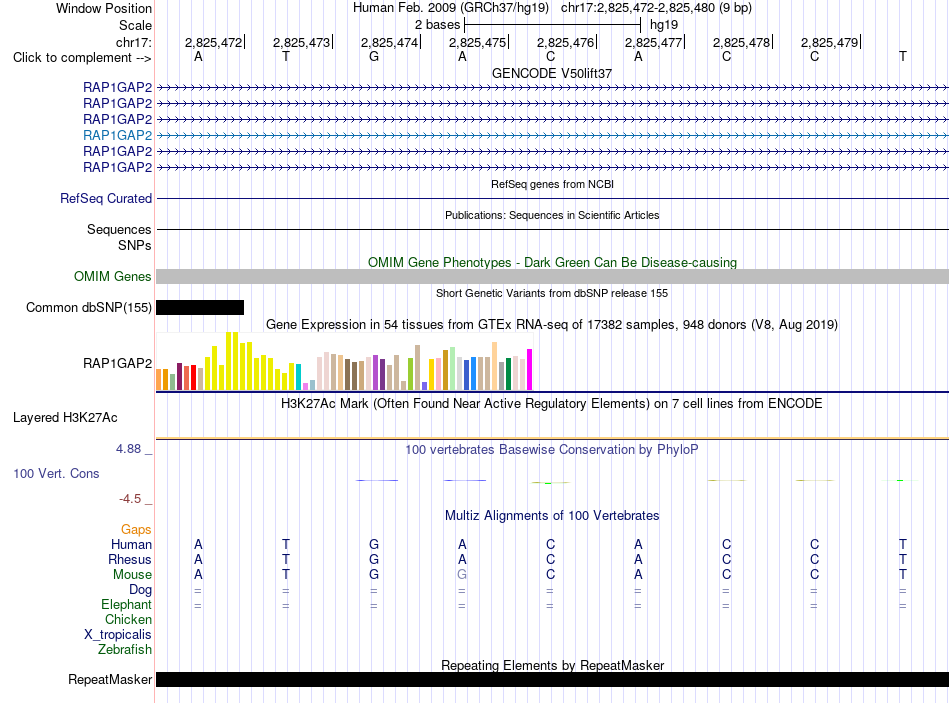Open the RepeatMasker track label
The image size is (950, 703).
(110, 679)
